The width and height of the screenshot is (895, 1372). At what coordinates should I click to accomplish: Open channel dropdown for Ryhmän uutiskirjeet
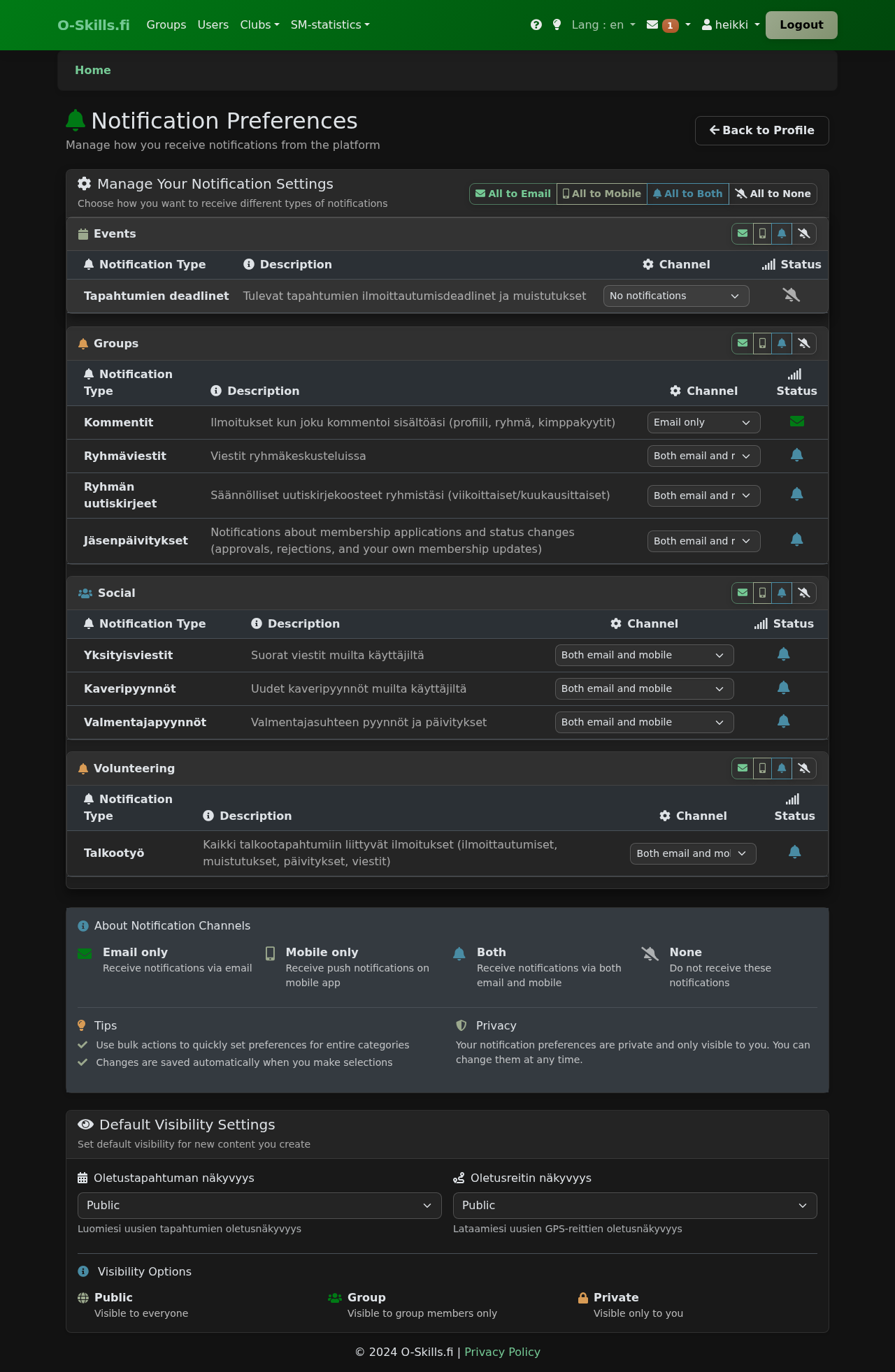pyautogui.click(x=704, y=496)
